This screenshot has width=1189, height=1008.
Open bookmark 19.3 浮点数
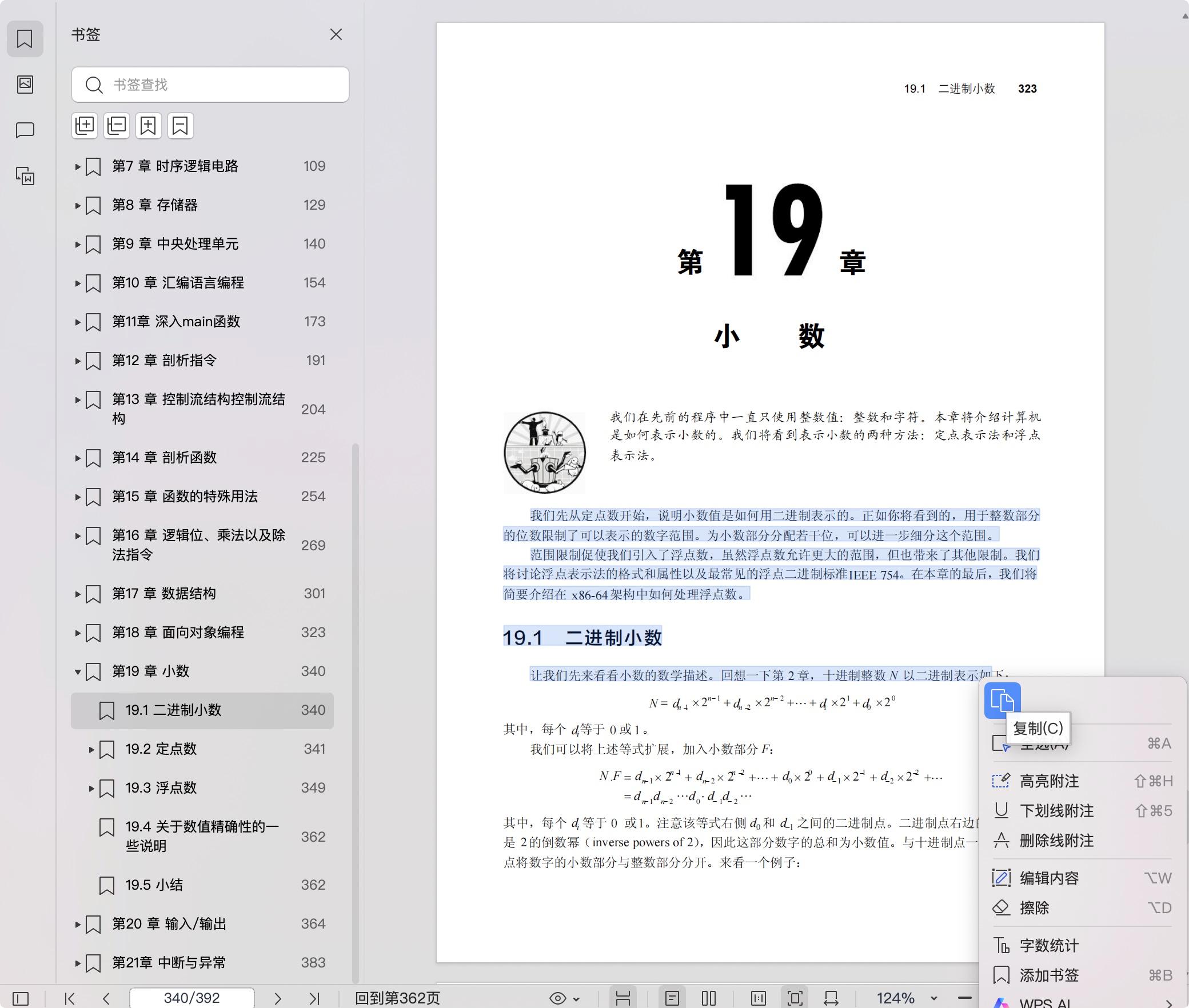(x=162, y=788)
